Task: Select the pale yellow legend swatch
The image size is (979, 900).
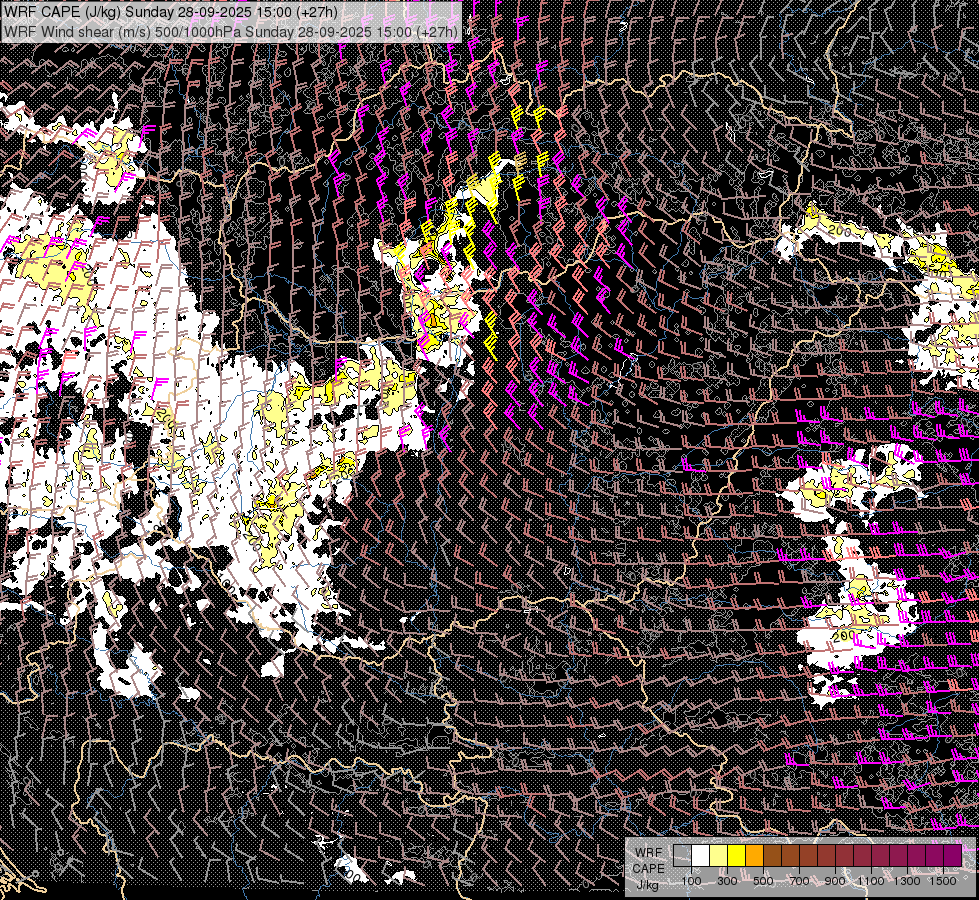Action: [x=719, y=855]
